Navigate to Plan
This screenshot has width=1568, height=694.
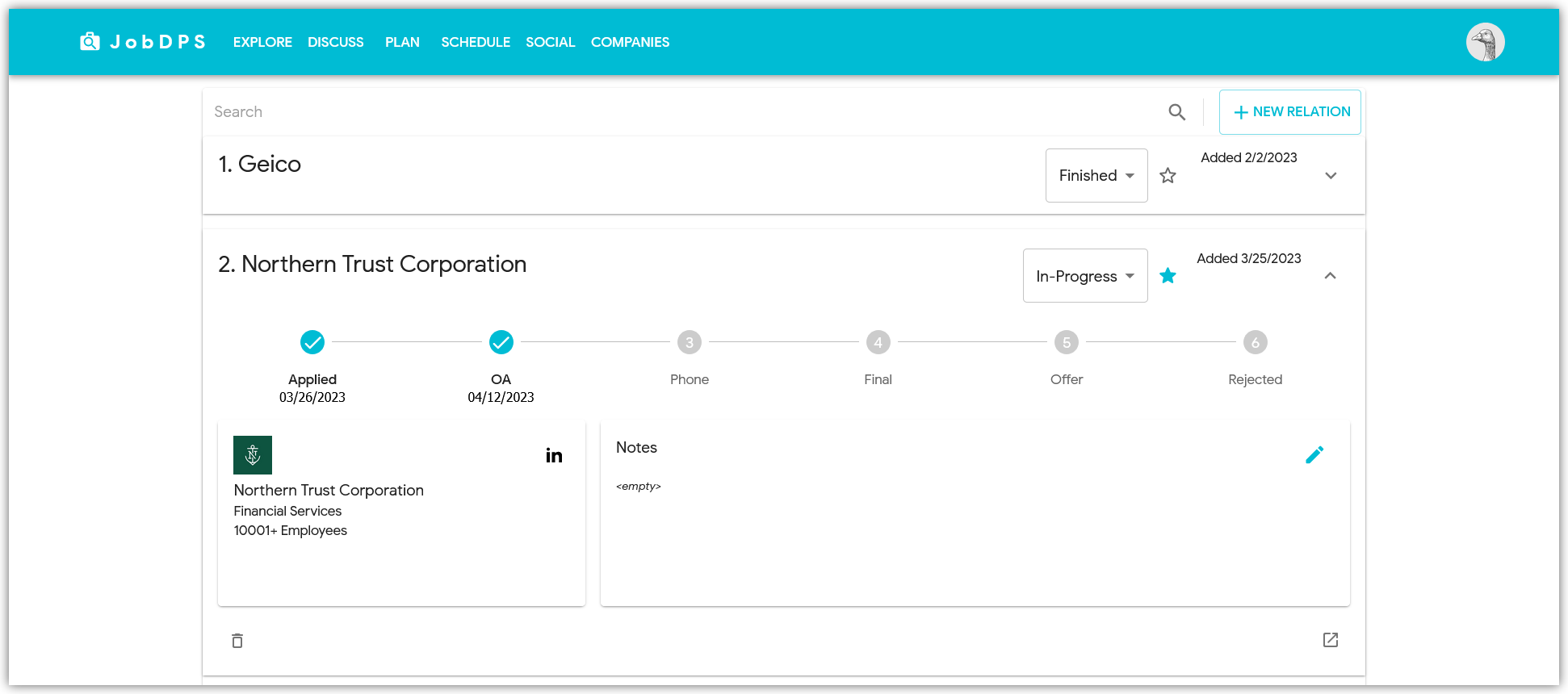402,42
